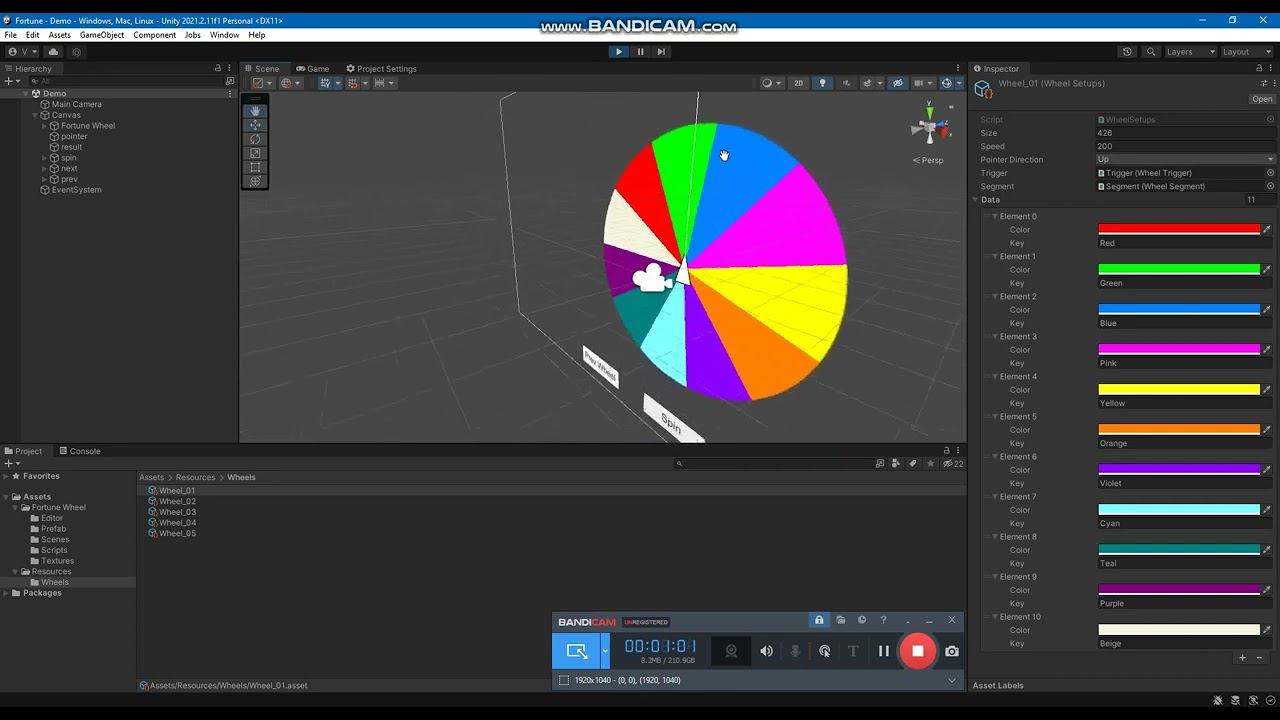Toggle Bandicam mouse click effect icon
Viewport: 1280px width, 720px height.
pos(824,651)
